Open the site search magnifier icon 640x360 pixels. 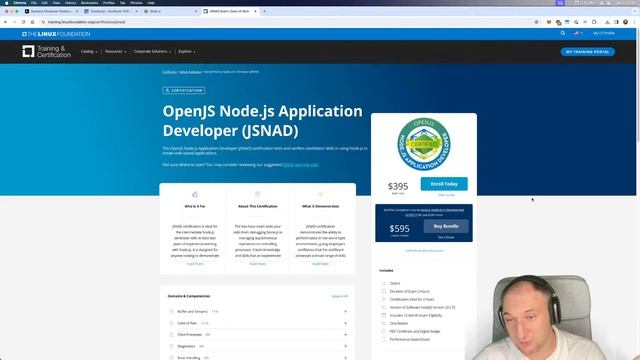563,33
